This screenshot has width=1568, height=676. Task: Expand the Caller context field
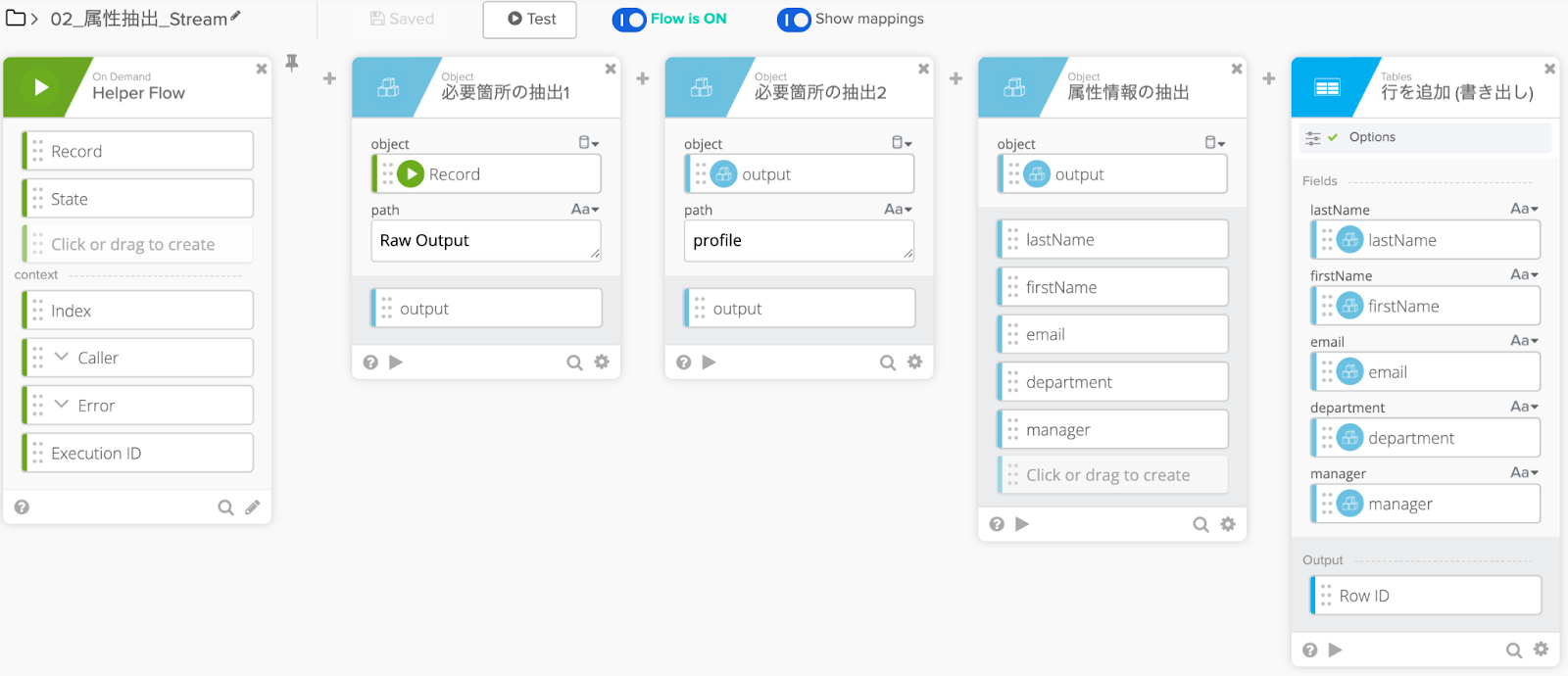[62, 358]
